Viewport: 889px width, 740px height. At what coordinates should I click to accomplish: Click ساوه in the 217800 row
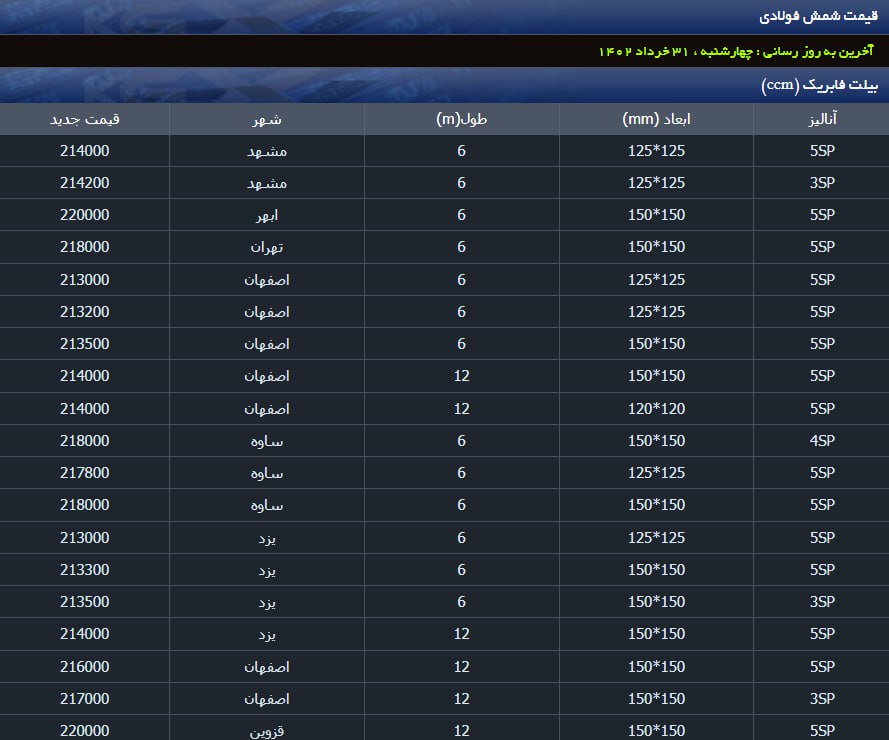click(267, 473)
